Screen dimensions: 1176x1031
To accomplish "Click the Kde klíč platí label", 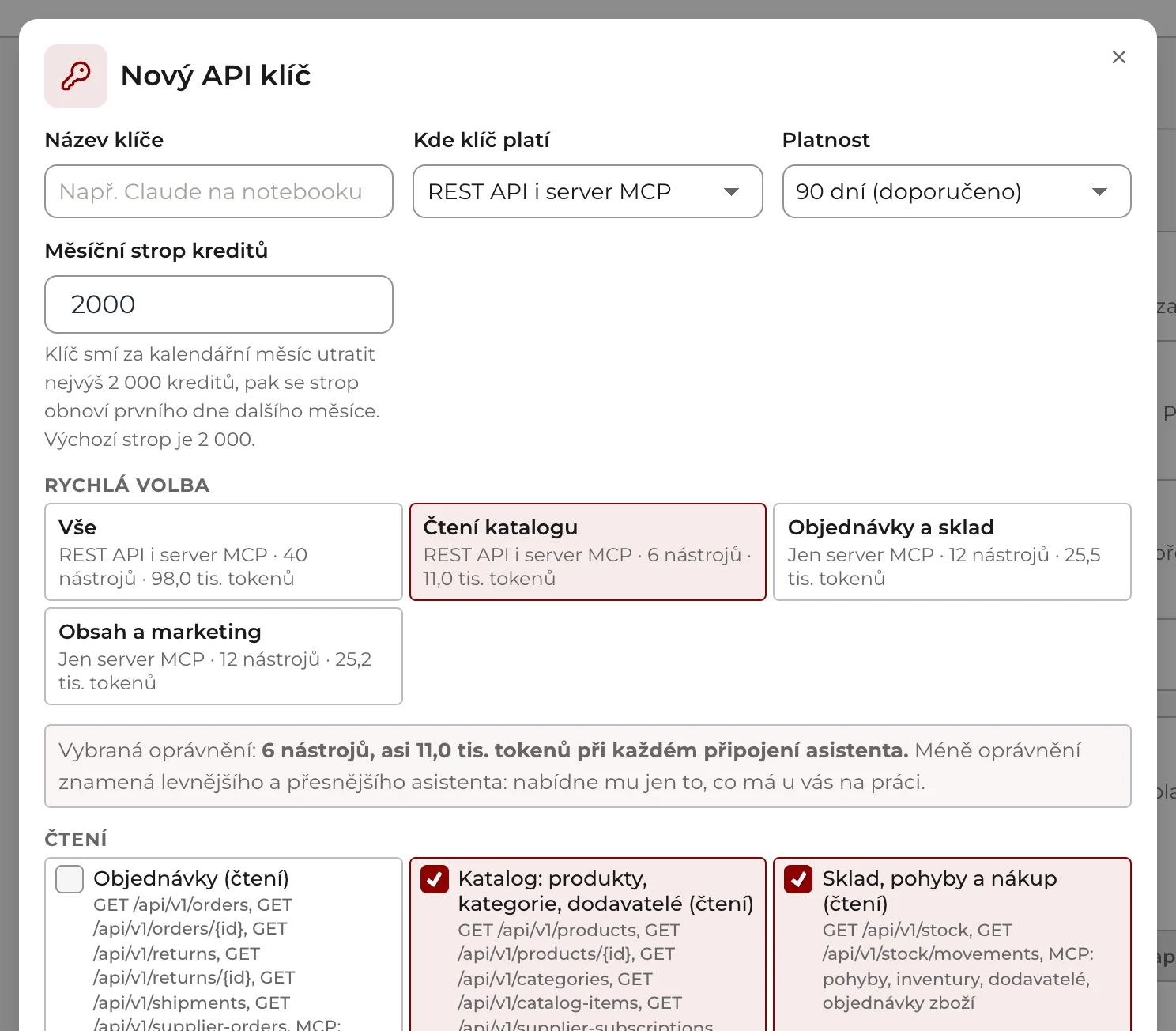I will (481, 140).
